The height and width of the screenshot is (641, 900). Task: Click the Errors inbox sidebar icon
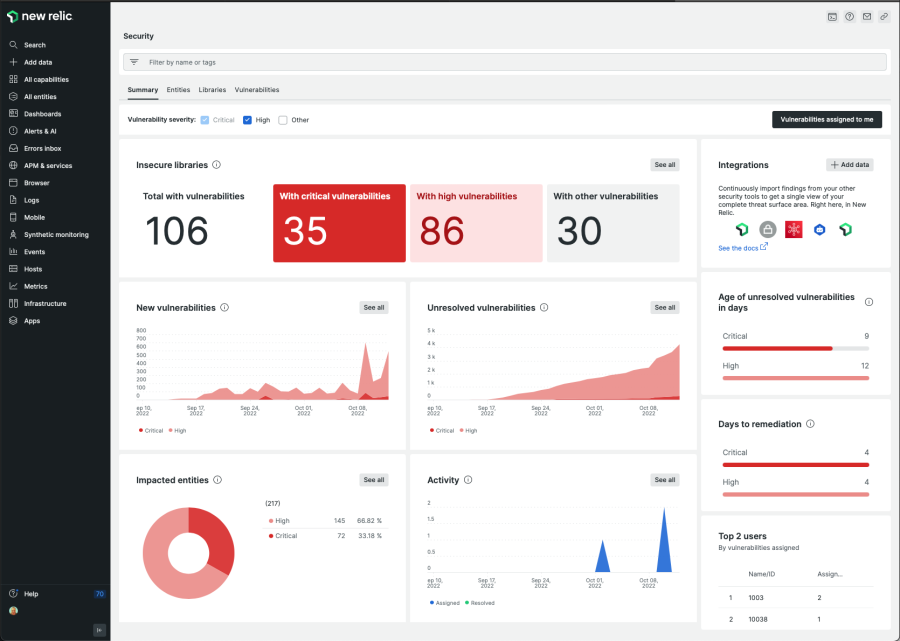[x=13, y=148]
